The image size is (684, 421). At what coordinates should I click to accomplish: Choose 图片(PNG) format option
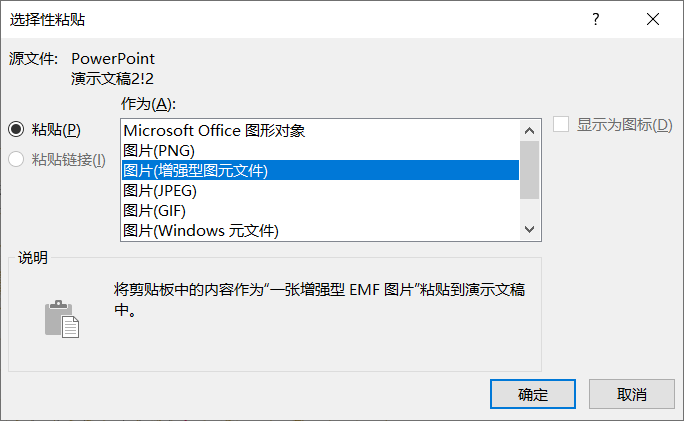(x=320, y=151)
